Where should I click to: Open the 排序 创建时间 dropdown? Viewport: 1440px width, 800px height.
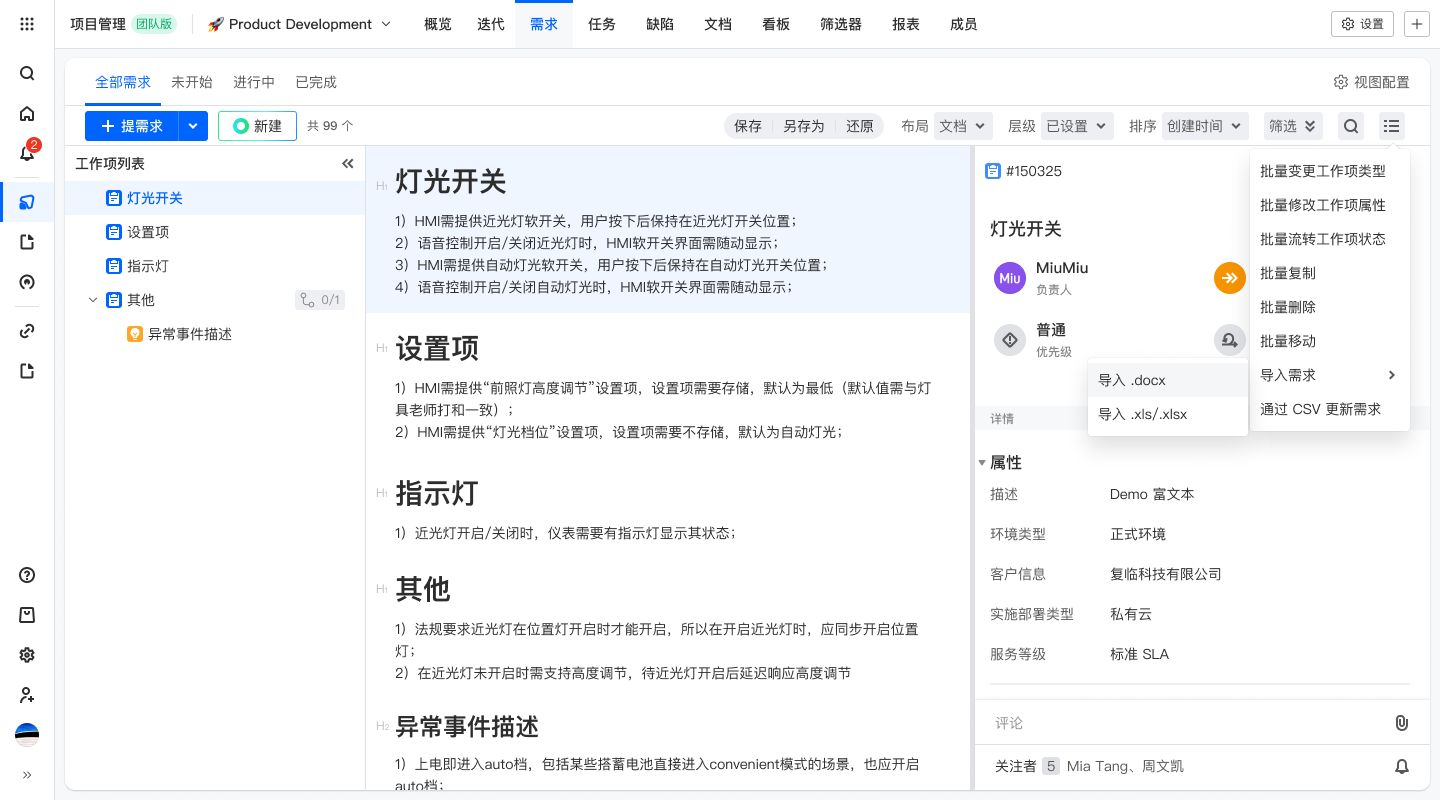pyautogui.click(x=1206, y=126)
